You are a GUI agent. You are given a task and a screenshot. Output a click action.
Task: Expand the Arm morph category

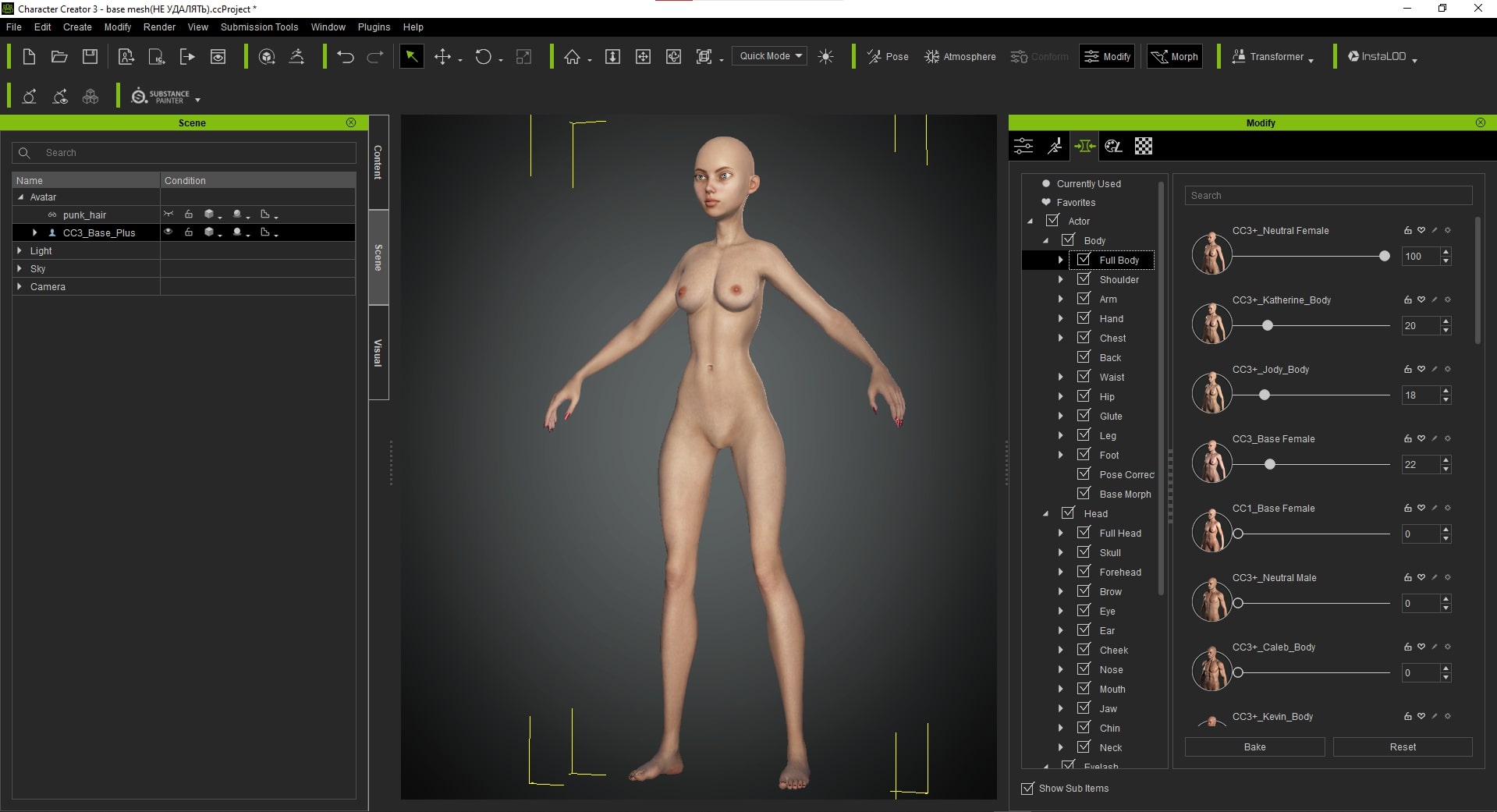pos(1060,299)
